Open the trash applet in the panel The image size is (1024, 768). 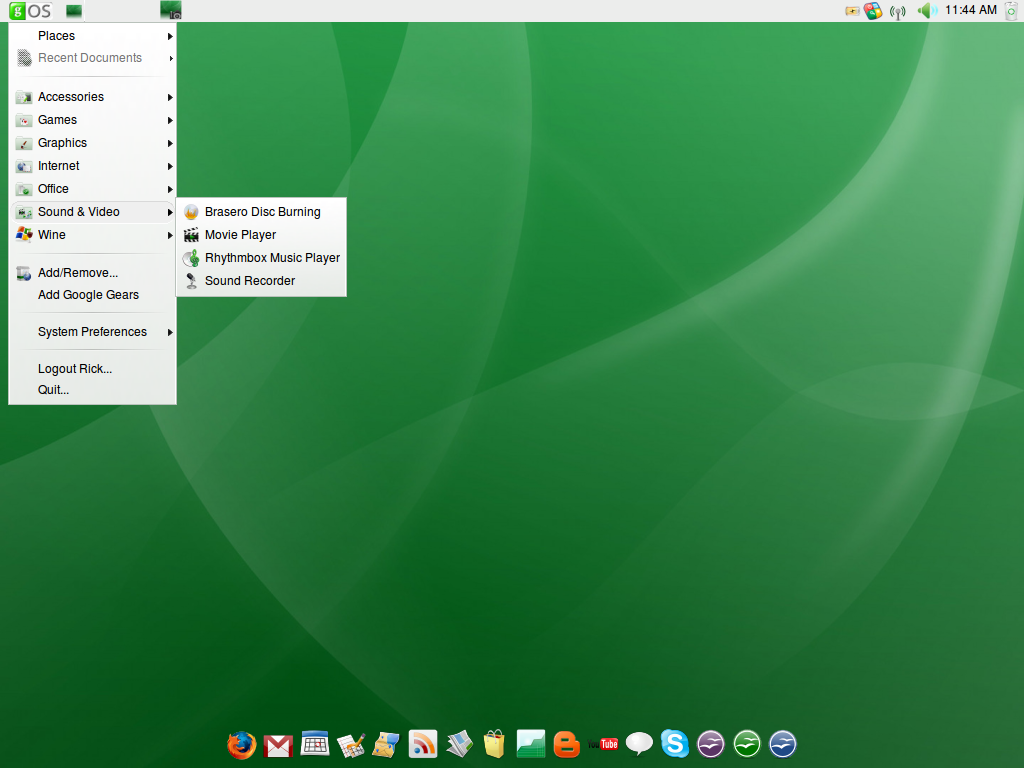1012,10
